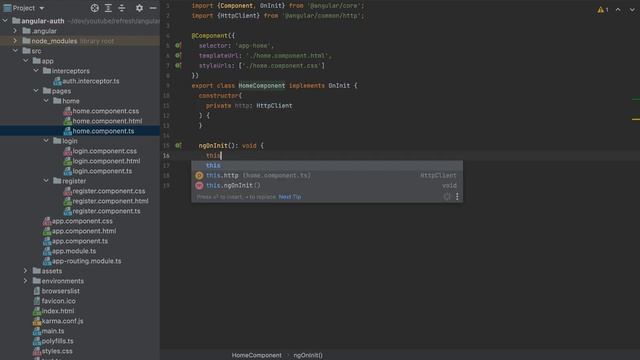Hide the Project panel with minus icon
Image resolution: width=640 pixels, height=360 pixels.
pyautogui.click(x=153, y=8)
